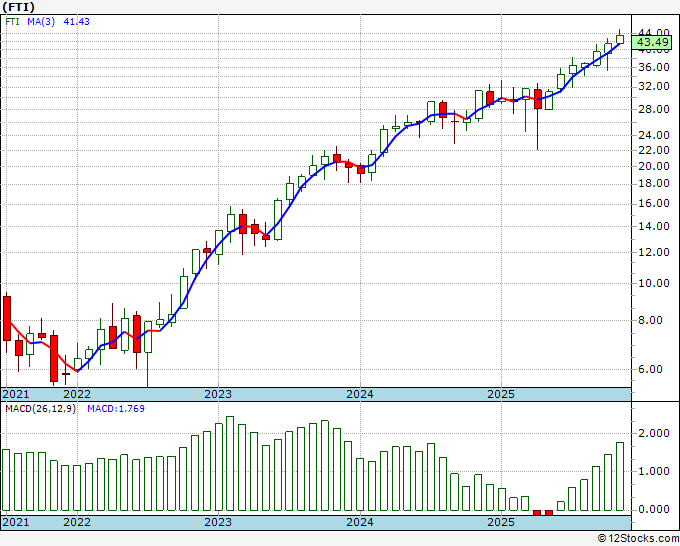Click the 43.49 current price tag
Viewport: 680px width, 546px height.
(x=654, y=42)
